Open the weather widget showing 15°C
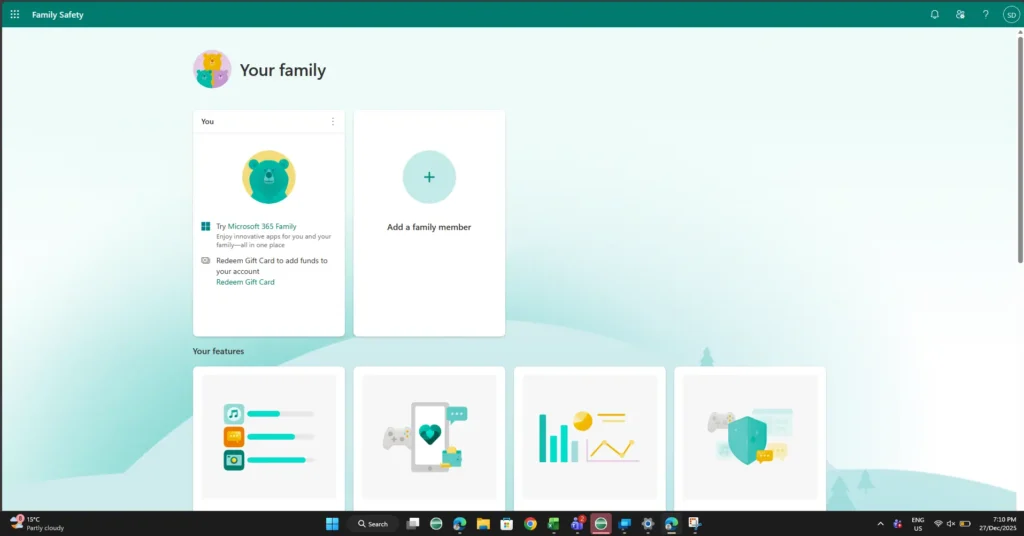The width and height of the screenshot is (1024, 536). 37,524
